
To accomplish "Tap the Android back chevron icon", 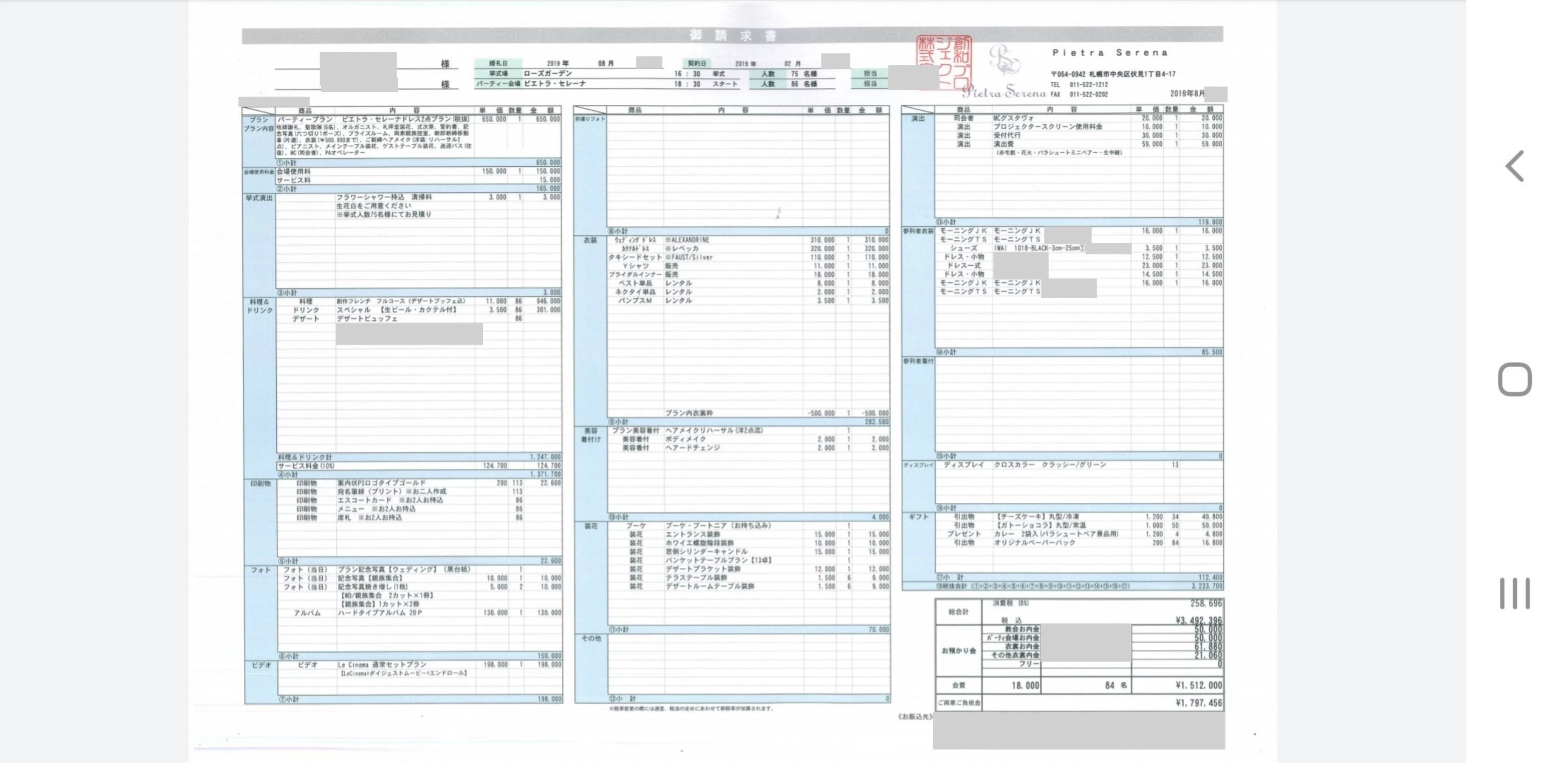I will pyautogui.click(x=1514, y=166).
